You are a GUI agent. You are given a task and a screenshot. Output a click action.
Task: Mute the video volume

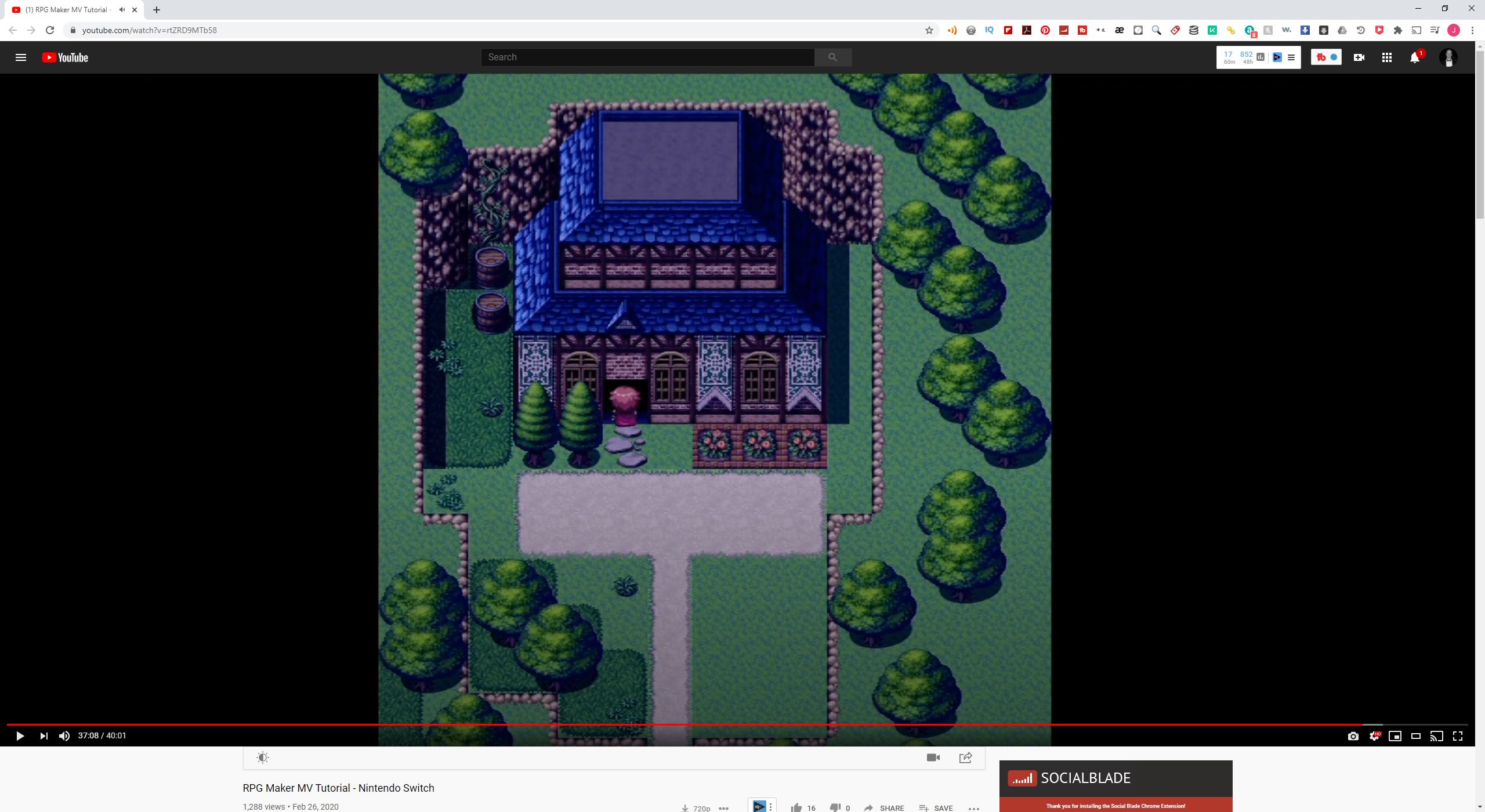tap(64, 736)
